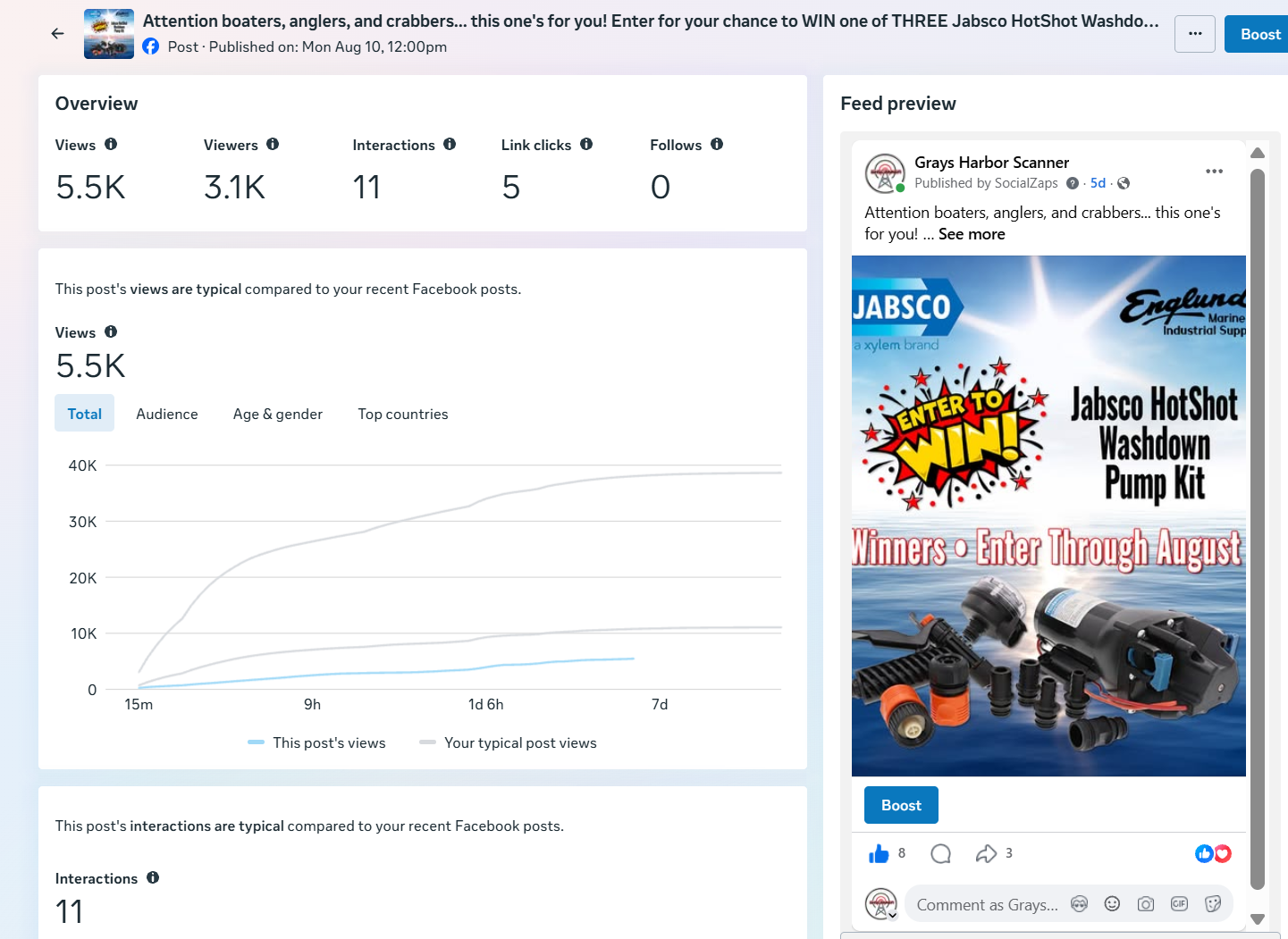The width and height of the screenshot is (1288, 939).
Task: Attach a photo using the camera icon
Action: point(1146,904)
